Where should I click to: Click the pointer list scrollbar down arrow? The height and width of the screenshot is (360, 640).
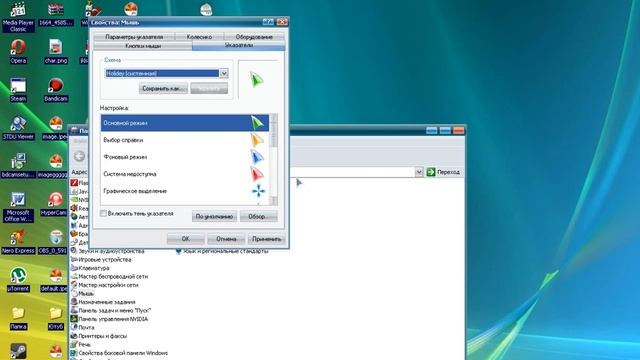(274, 201)
